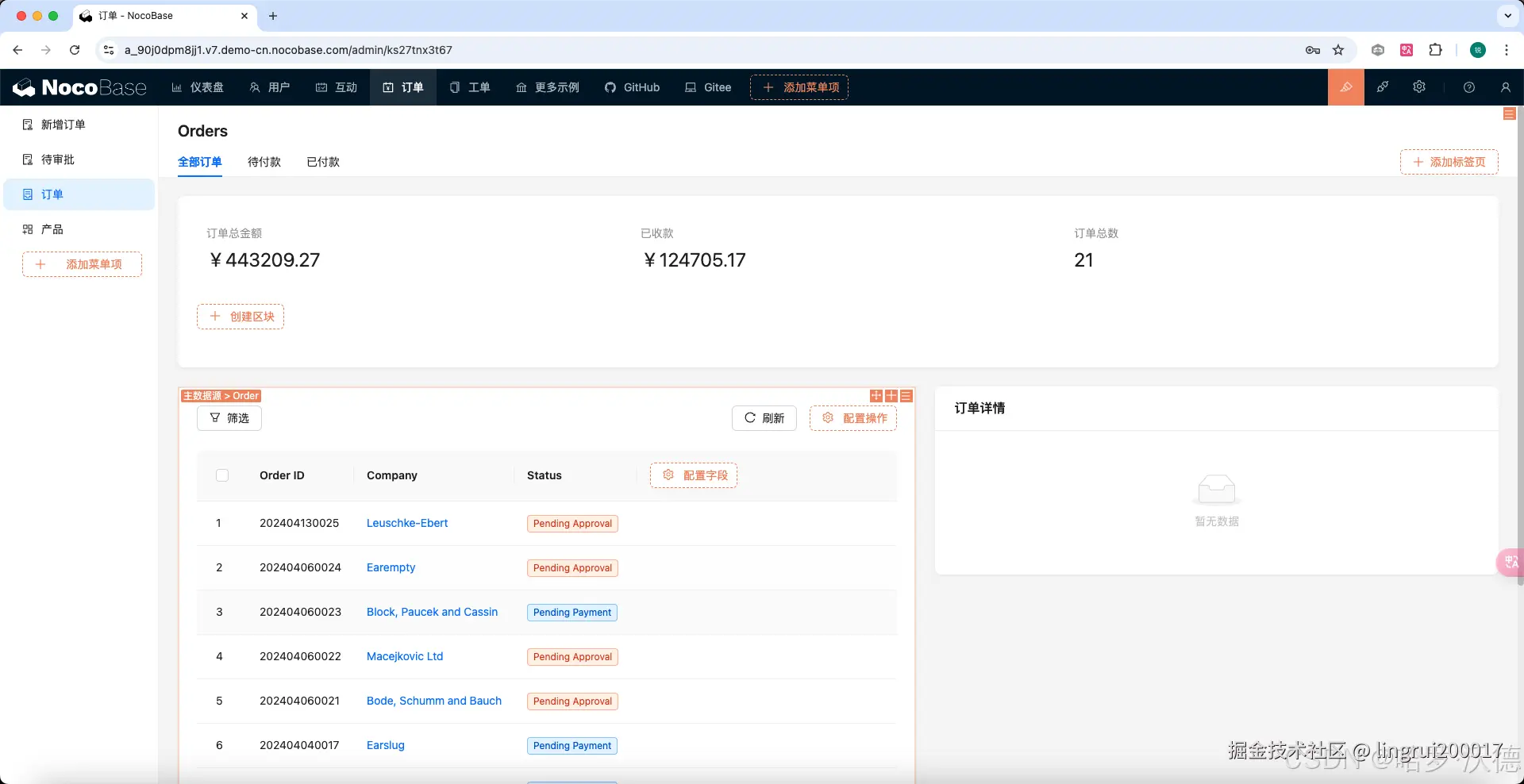Click the floating pink translate widget at right edge
This screenshot has width=1524, height=784.
click(1510, 562)
